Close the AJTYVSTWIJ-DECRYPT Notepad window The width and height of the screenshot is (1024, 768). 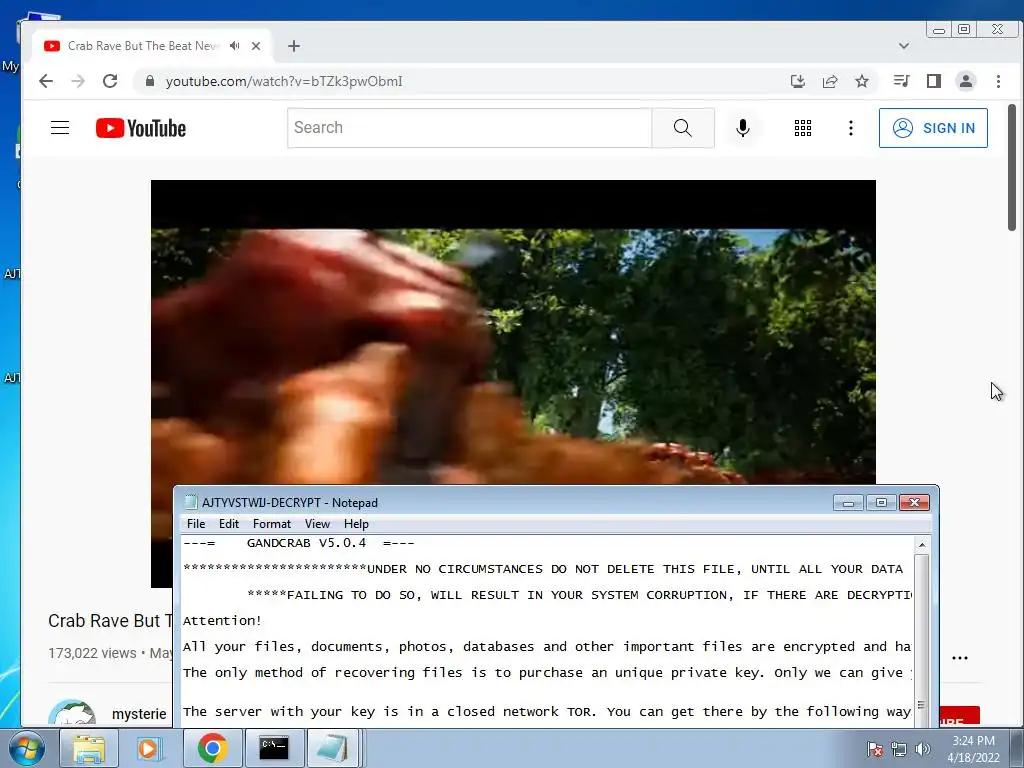(x=914, y=502)
